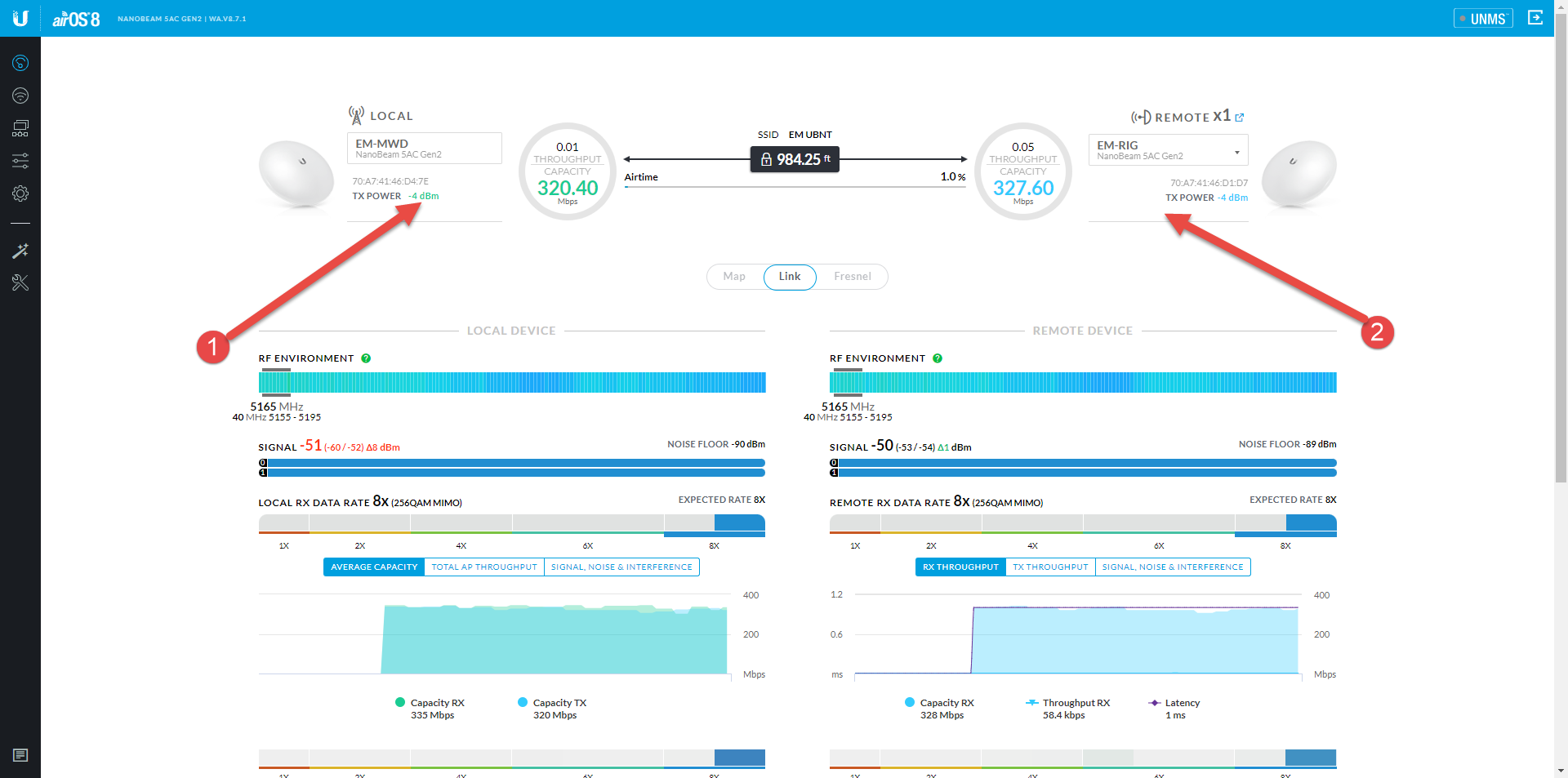The image size is (1568, 778).
Task: Click the remote station icon
Action: point(1141,118)
